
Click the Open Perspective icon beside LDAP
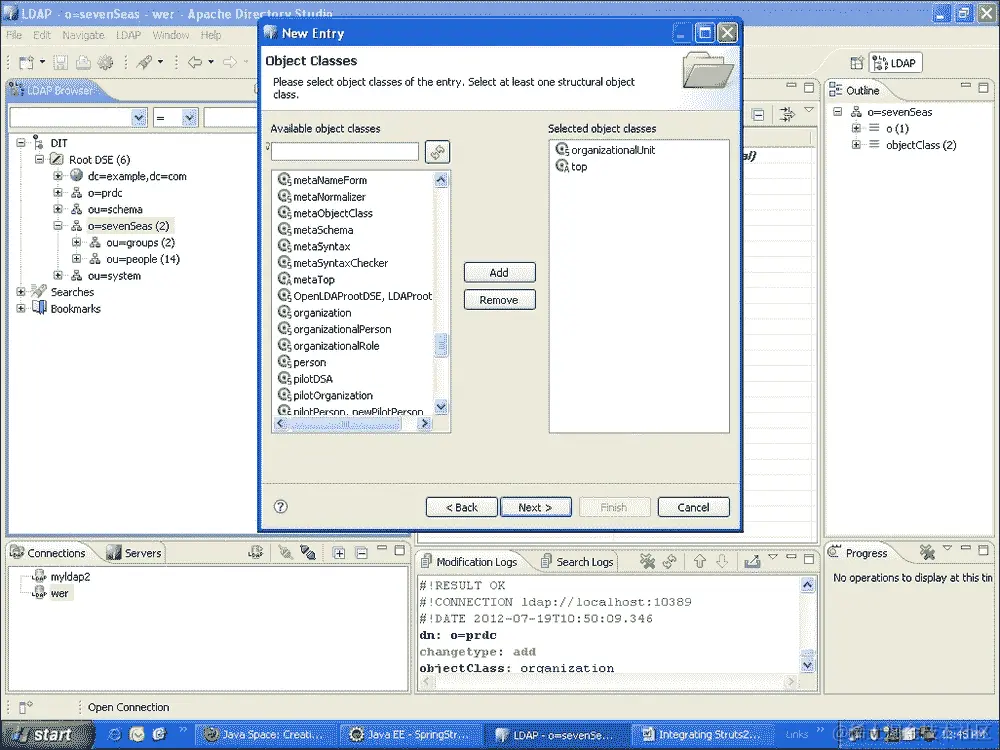[x=857, y=63]
